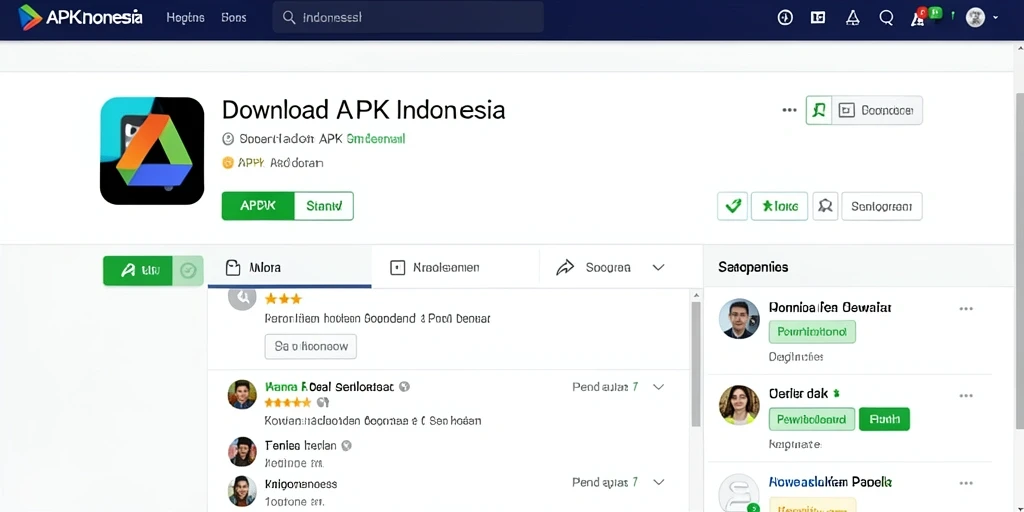Open three-dot menu for Howeaslakiam Papelk
The width and height of the screenshot is (1024, 512).
966,483
